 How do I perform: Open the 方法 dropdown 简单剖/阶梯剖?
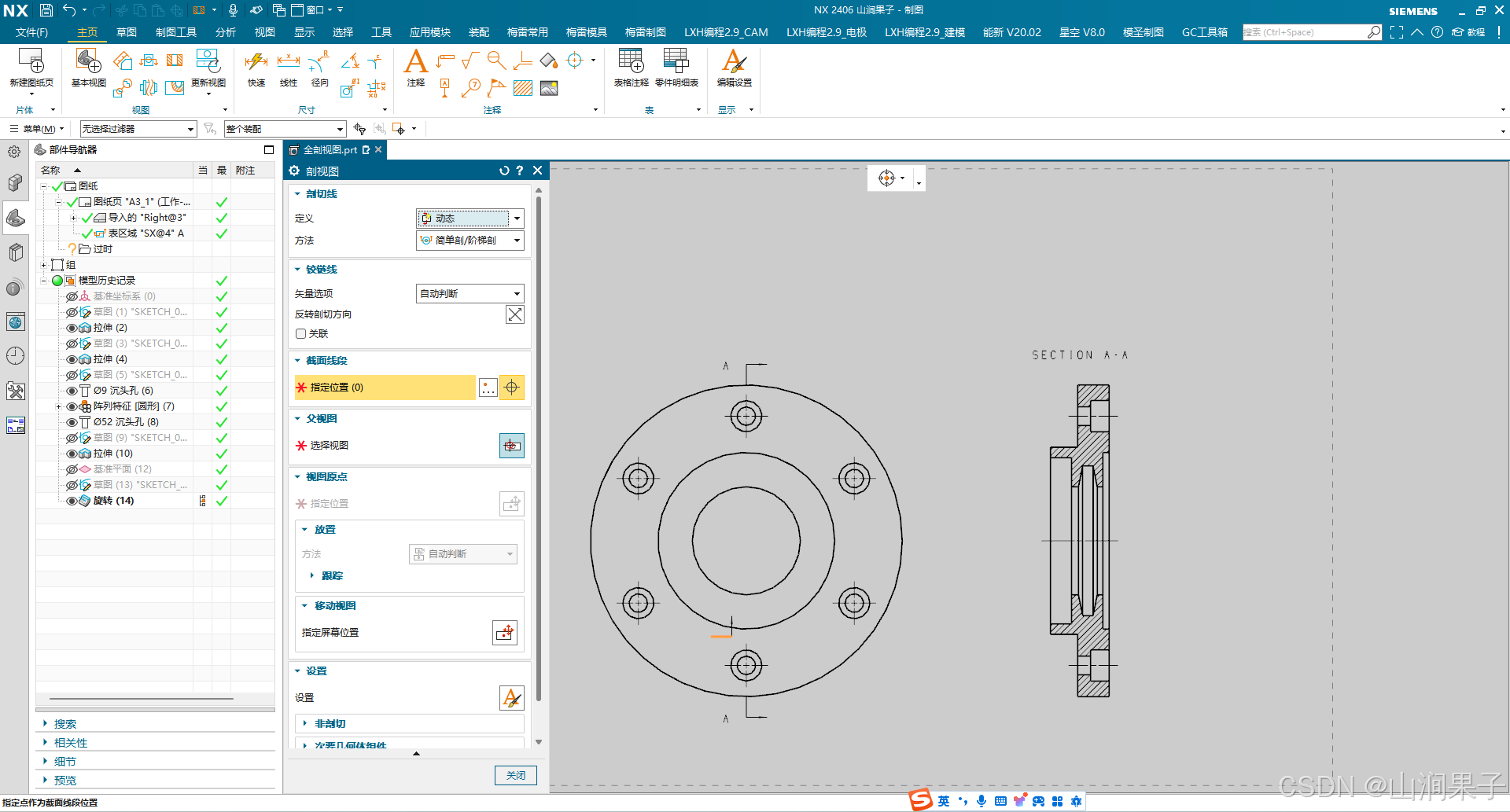click(470, 241)
